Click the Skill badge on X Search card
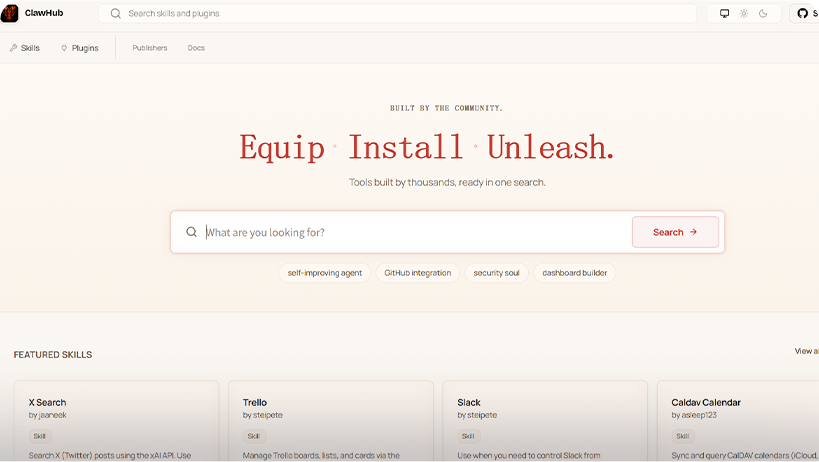This screenshot has width=819, height=462. coord(40,436)
